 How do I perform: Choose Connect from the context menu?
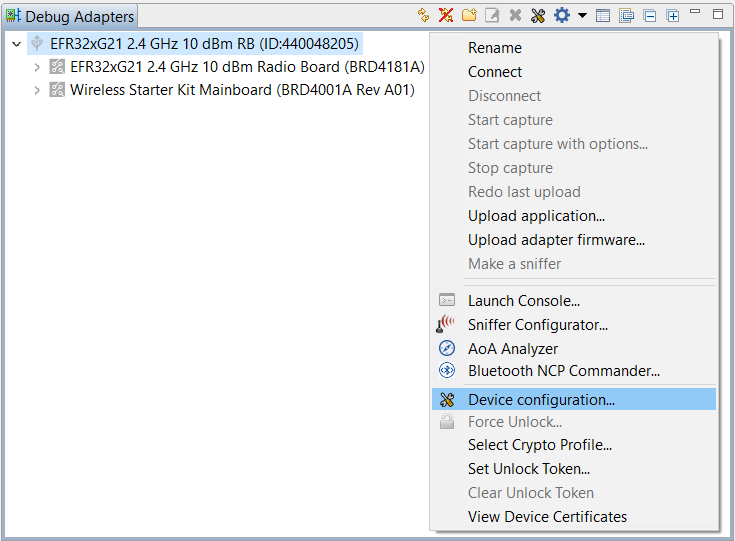[x=495, y=72]
